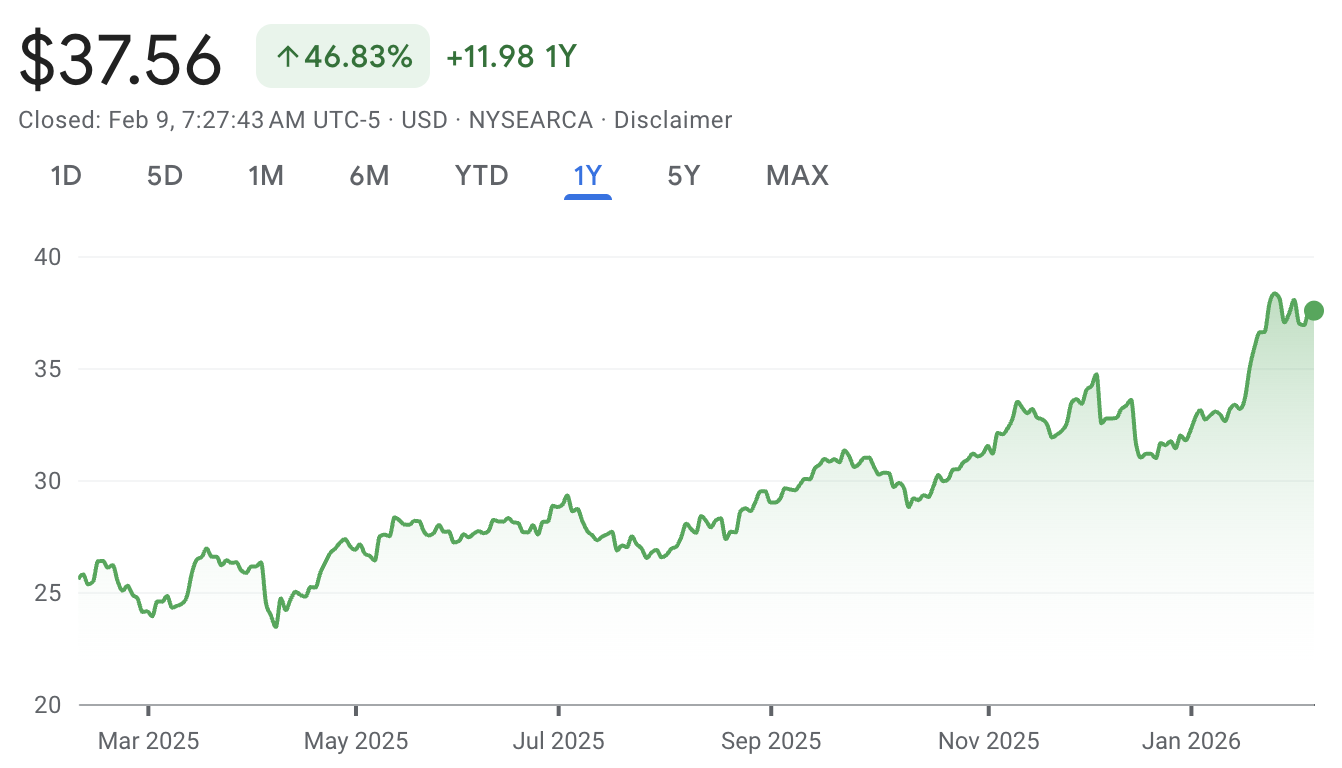Show the MAX price history

(x=797, y=176)
